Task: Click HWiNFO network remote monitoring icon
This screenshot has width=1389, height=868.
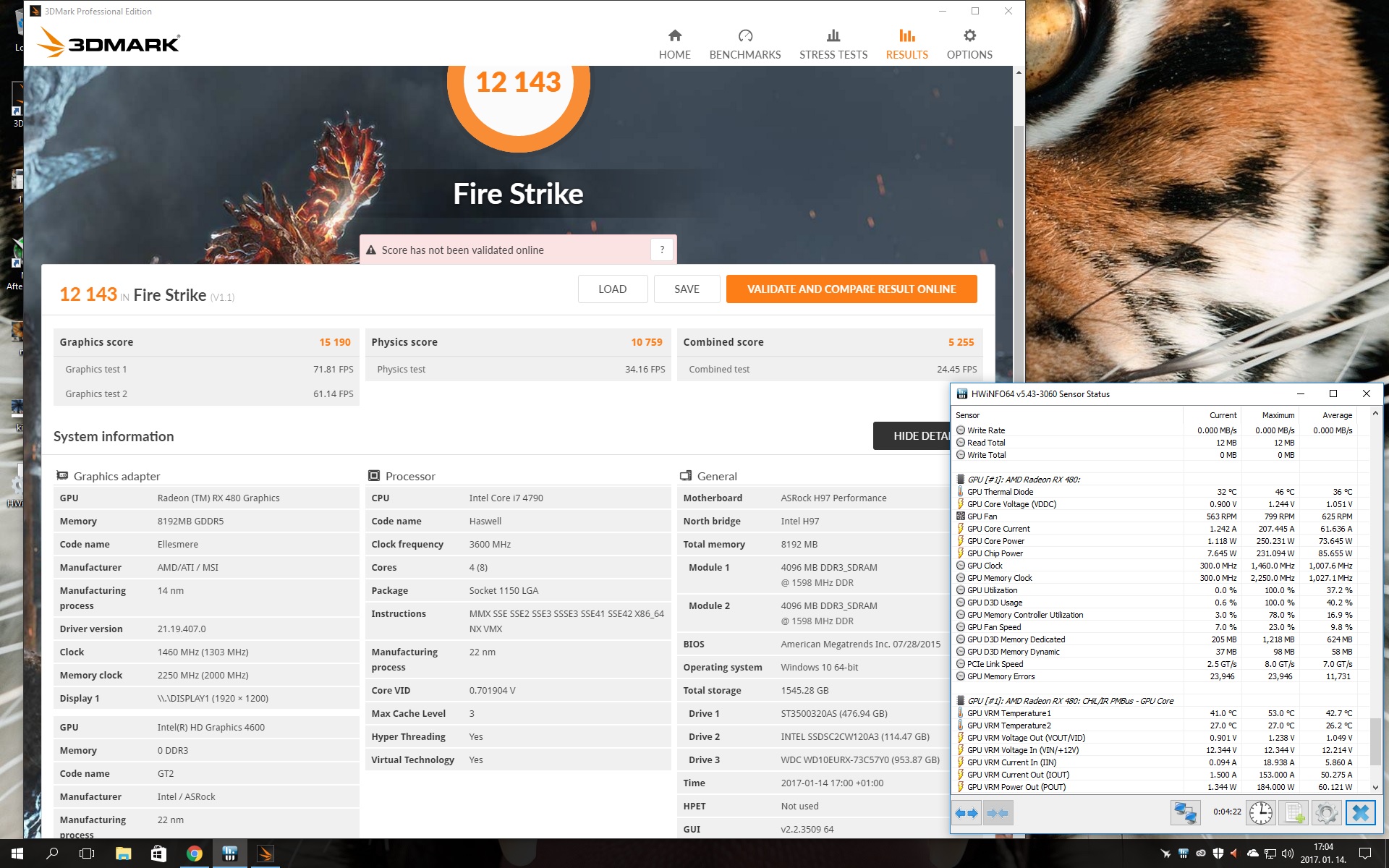Action: pyautogui.click(x=1185, y=813)
